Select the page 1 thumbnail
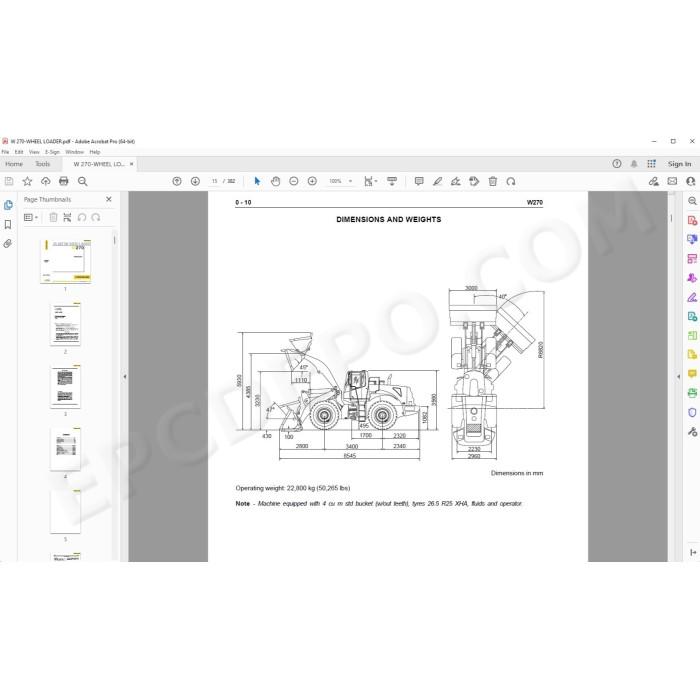 [66, 261]
